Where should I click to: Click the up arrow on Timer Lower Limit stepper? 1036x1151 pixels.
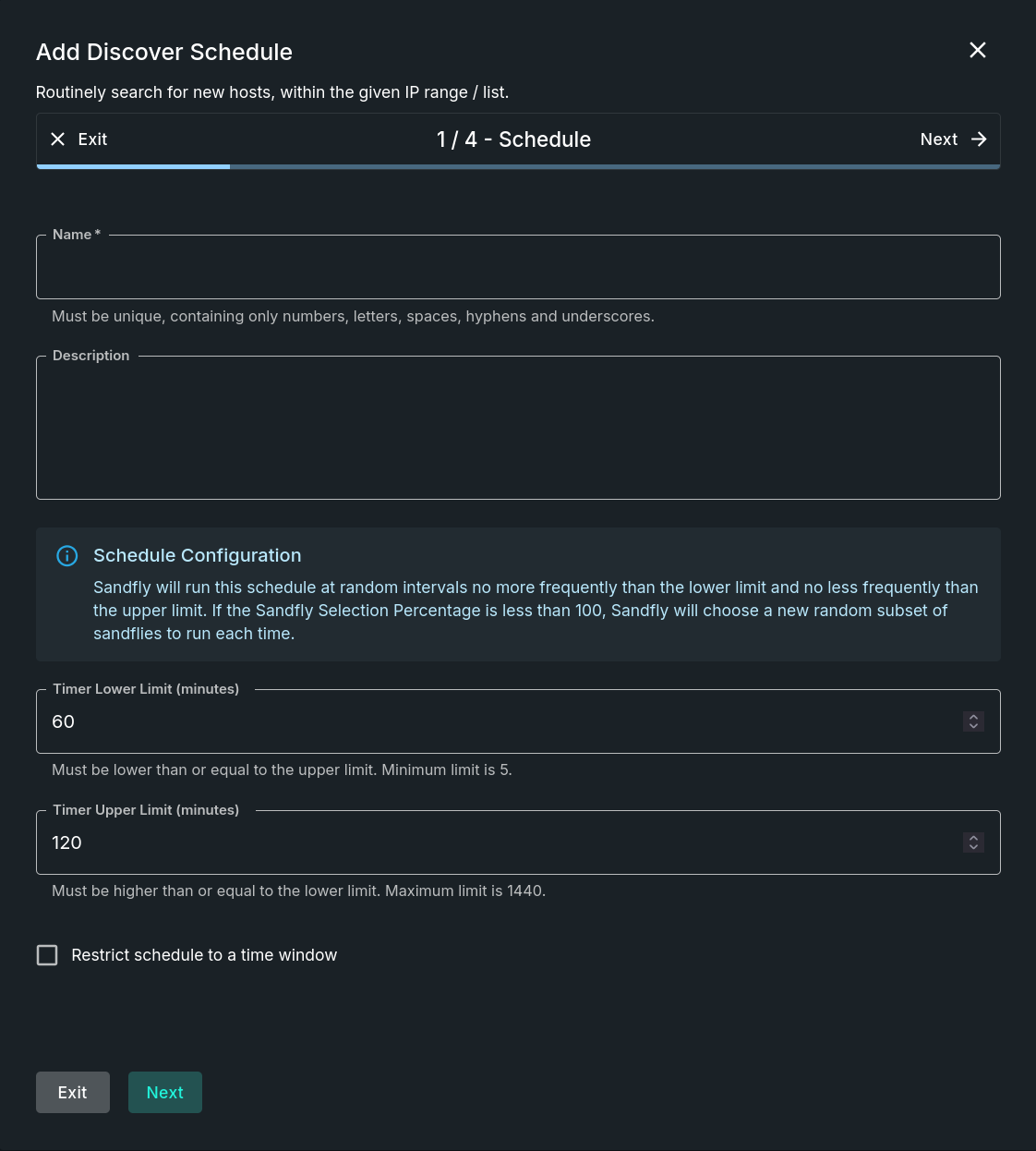tap(973, 716)
